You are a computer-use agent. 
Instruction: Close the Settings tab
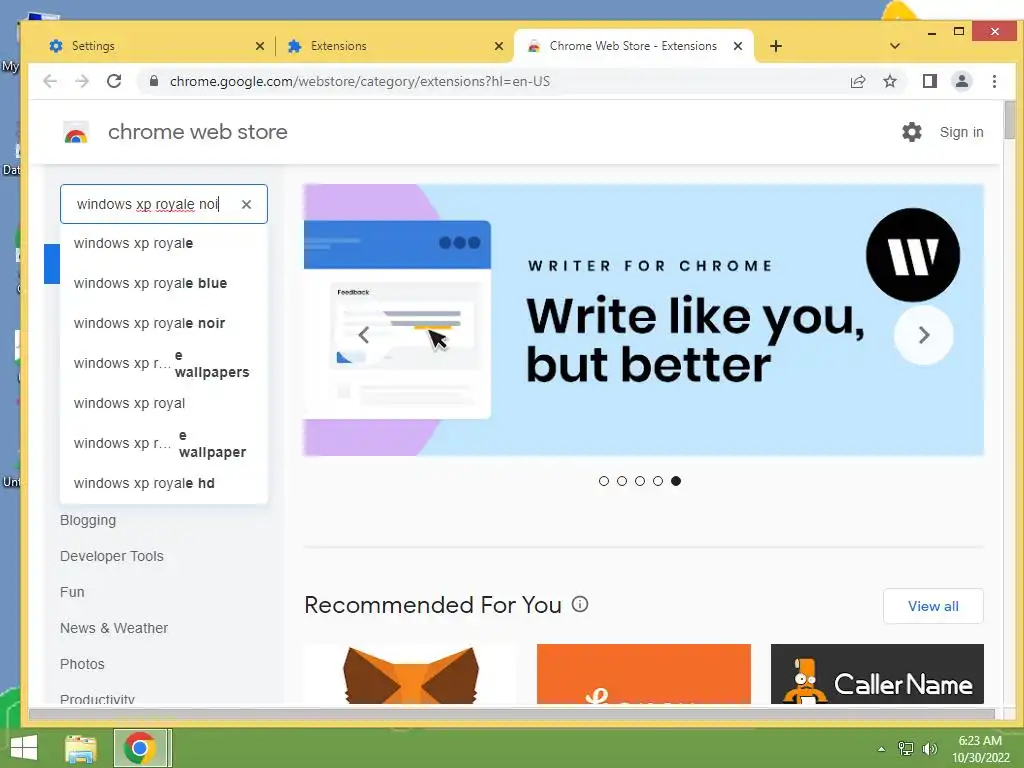point(260,46)
